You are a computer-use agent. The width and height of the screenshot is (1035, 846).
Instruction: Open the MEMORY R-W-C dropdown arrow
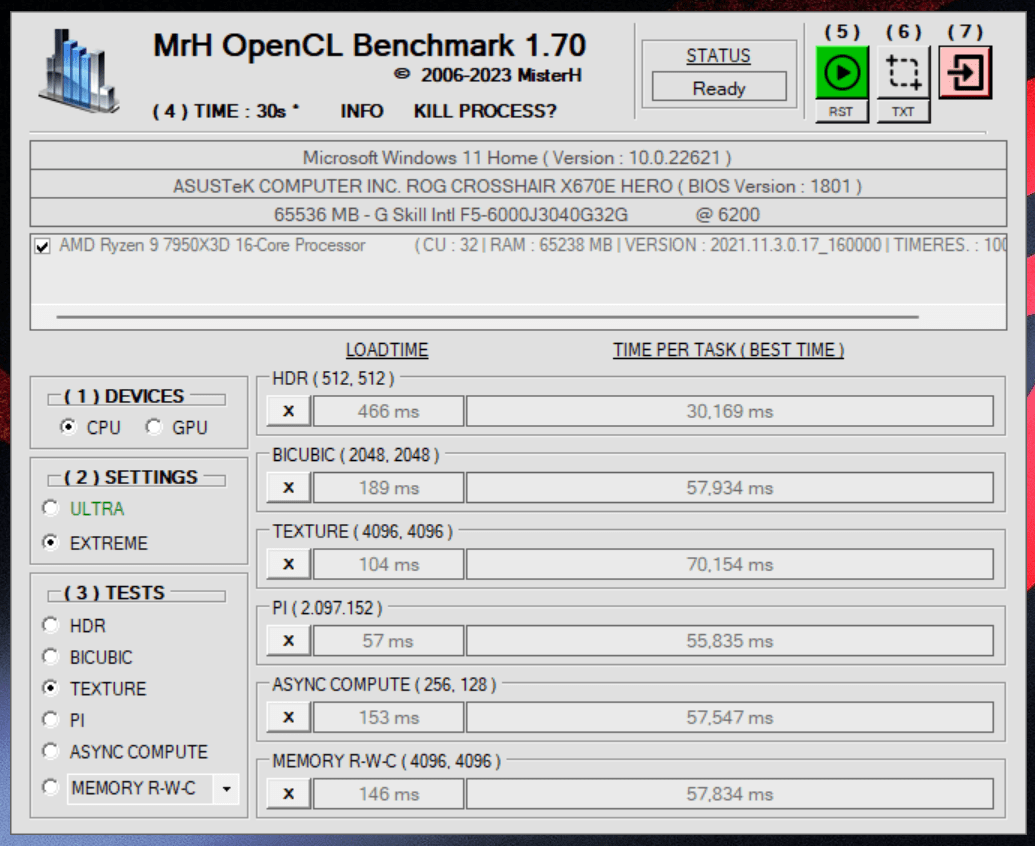(226, 789)
